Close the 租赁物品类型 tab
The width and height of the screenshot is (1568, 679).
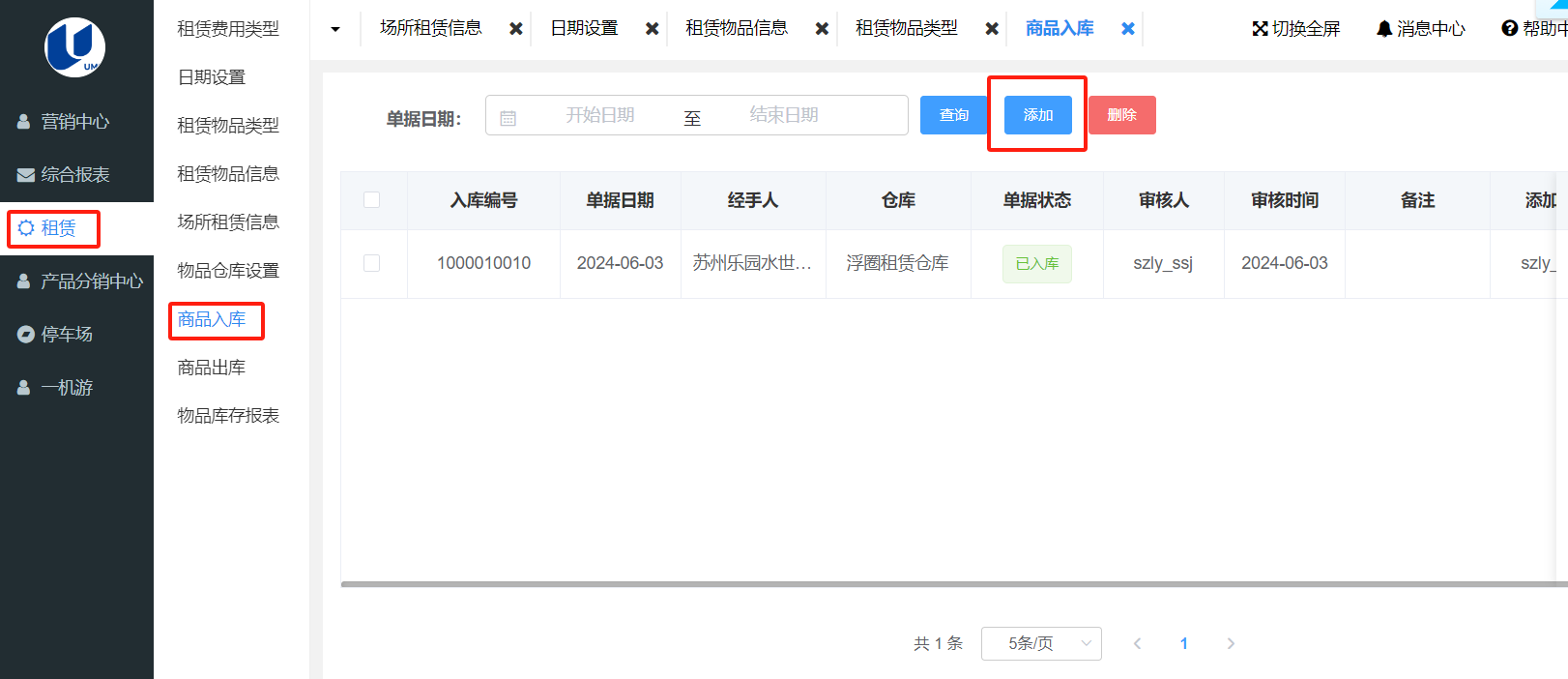(x=992, y=29)
